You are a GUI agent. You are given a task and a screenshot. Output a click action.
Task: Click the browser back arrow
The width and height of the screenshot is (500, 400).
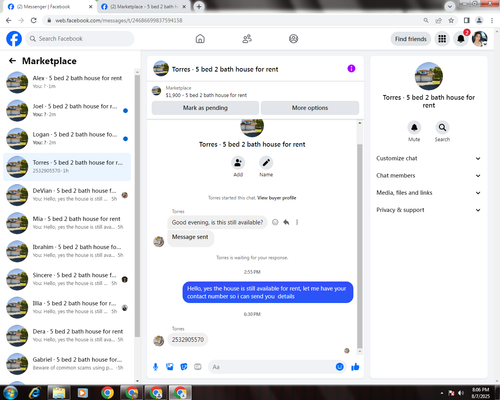(9, 20)
